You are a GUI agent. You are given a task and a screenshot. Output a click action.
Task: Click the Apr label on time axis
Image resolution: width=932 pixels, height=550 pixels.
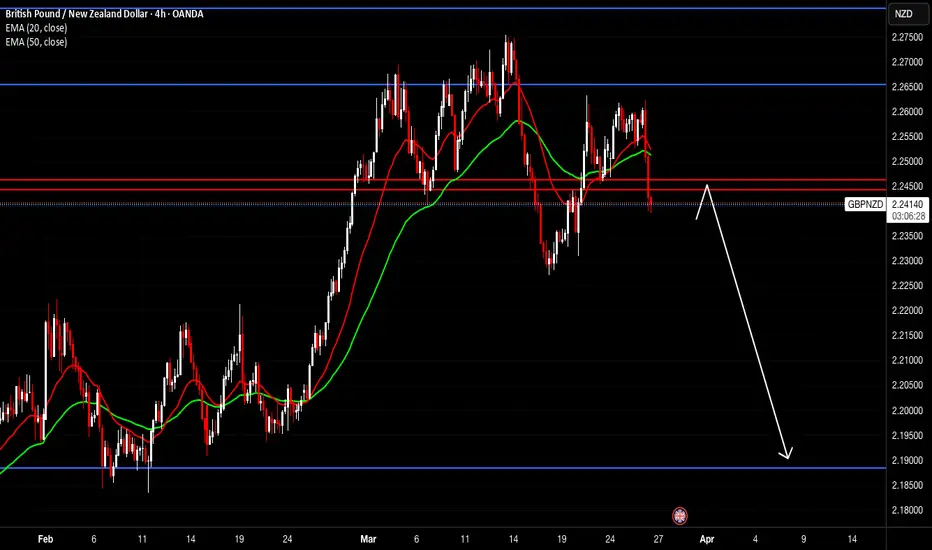pos(707,539)
